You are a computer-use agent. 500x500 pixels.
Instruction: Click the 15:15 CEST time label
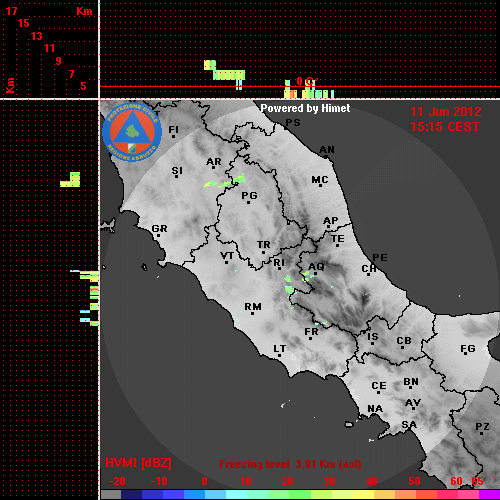pyautogui.click(x=445, y=127)
